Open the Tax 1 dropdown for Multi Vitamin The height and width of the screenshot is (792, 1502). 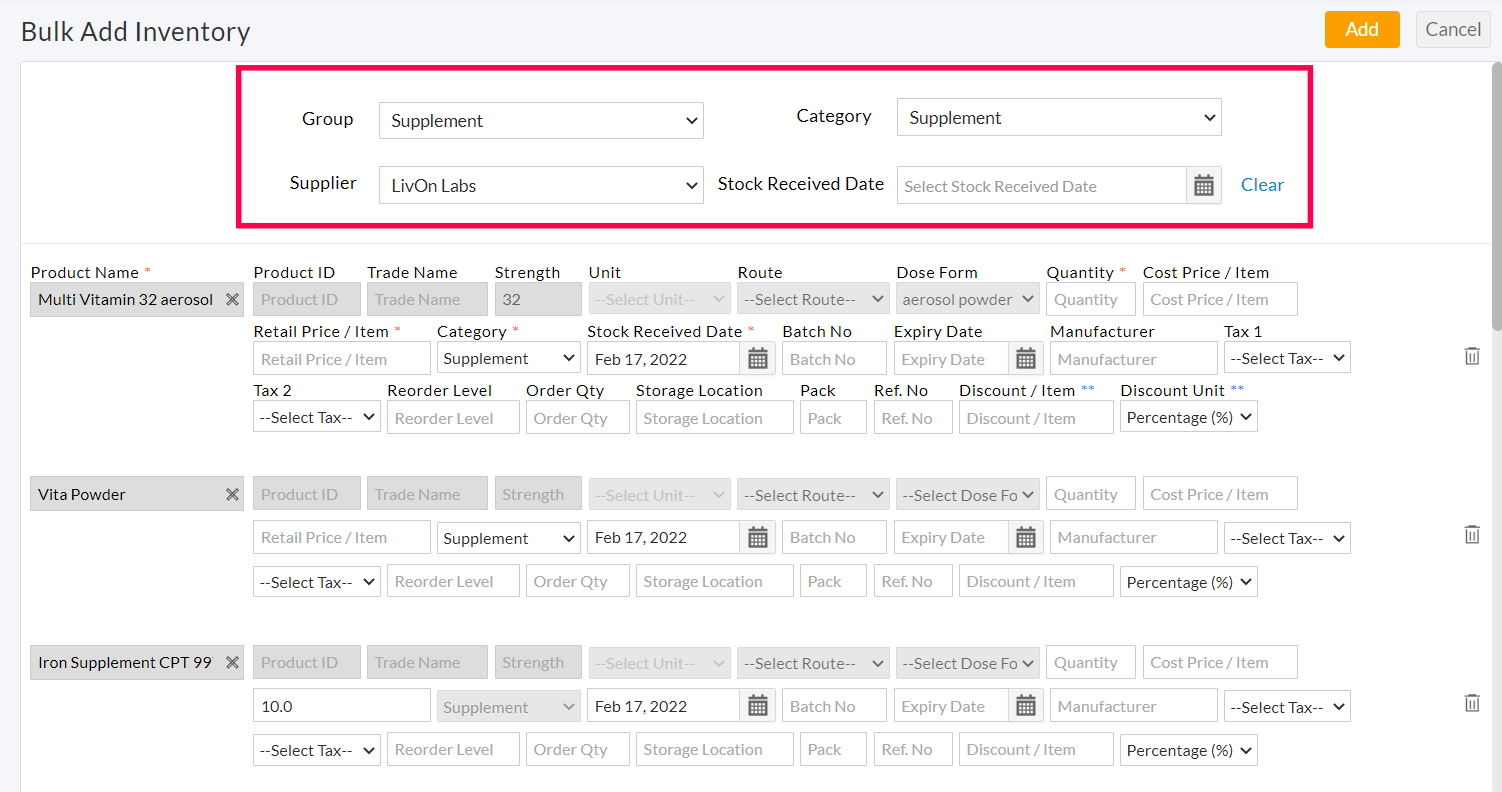1287,357
